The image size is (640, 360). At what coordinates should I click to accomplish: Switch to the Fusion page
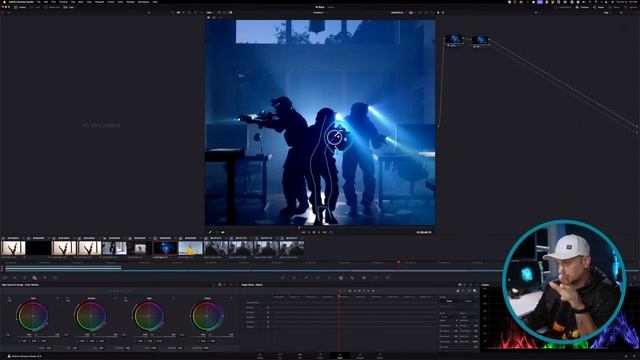[320, 356]
